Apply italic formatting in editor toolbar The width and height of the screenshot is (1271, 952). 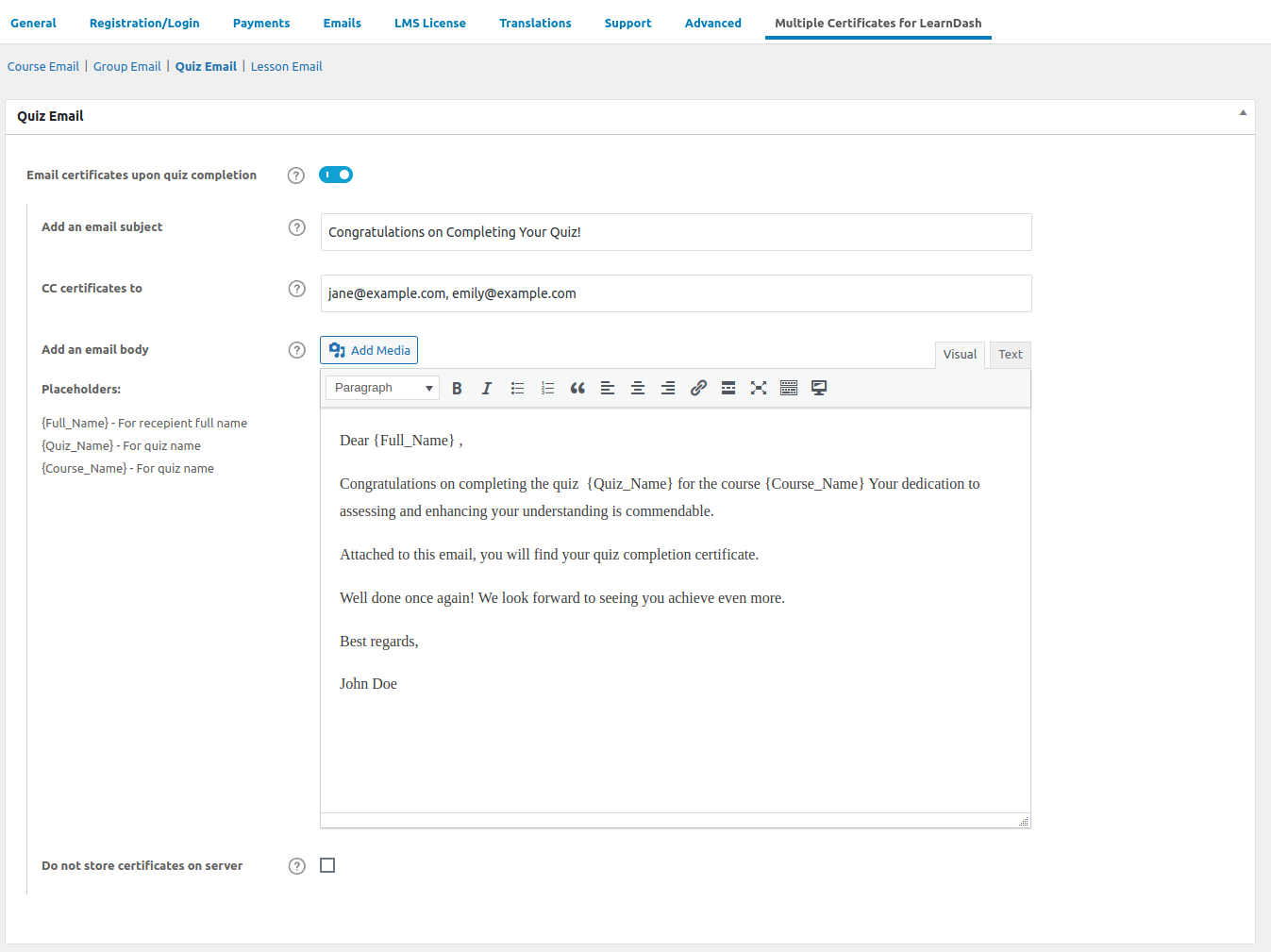pyautogui.click(x=487, y=388)
